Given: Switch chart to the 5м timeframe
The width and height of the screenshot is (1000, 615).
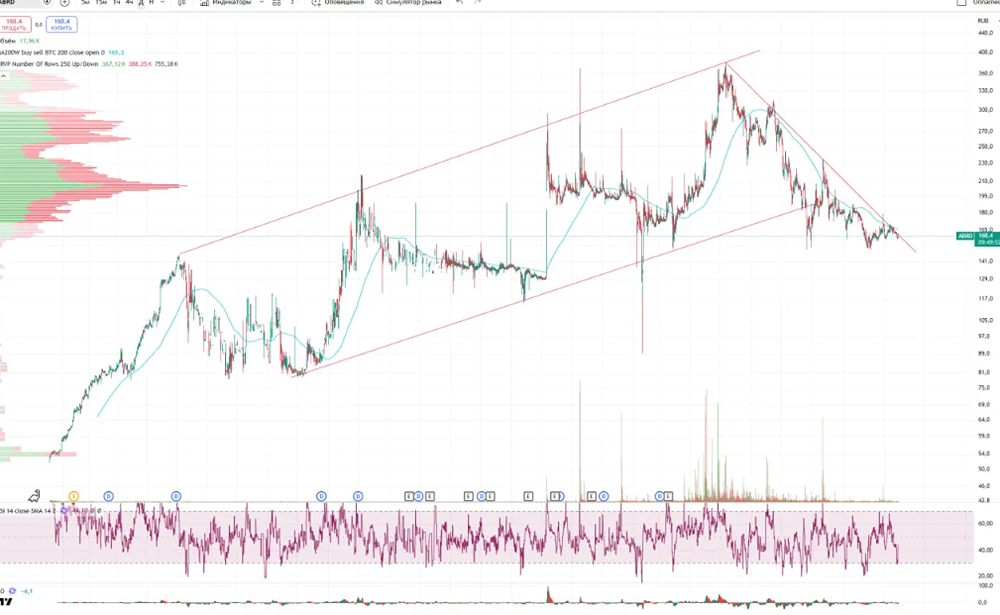Looking at the screenshot, I should tap(85, 3).
